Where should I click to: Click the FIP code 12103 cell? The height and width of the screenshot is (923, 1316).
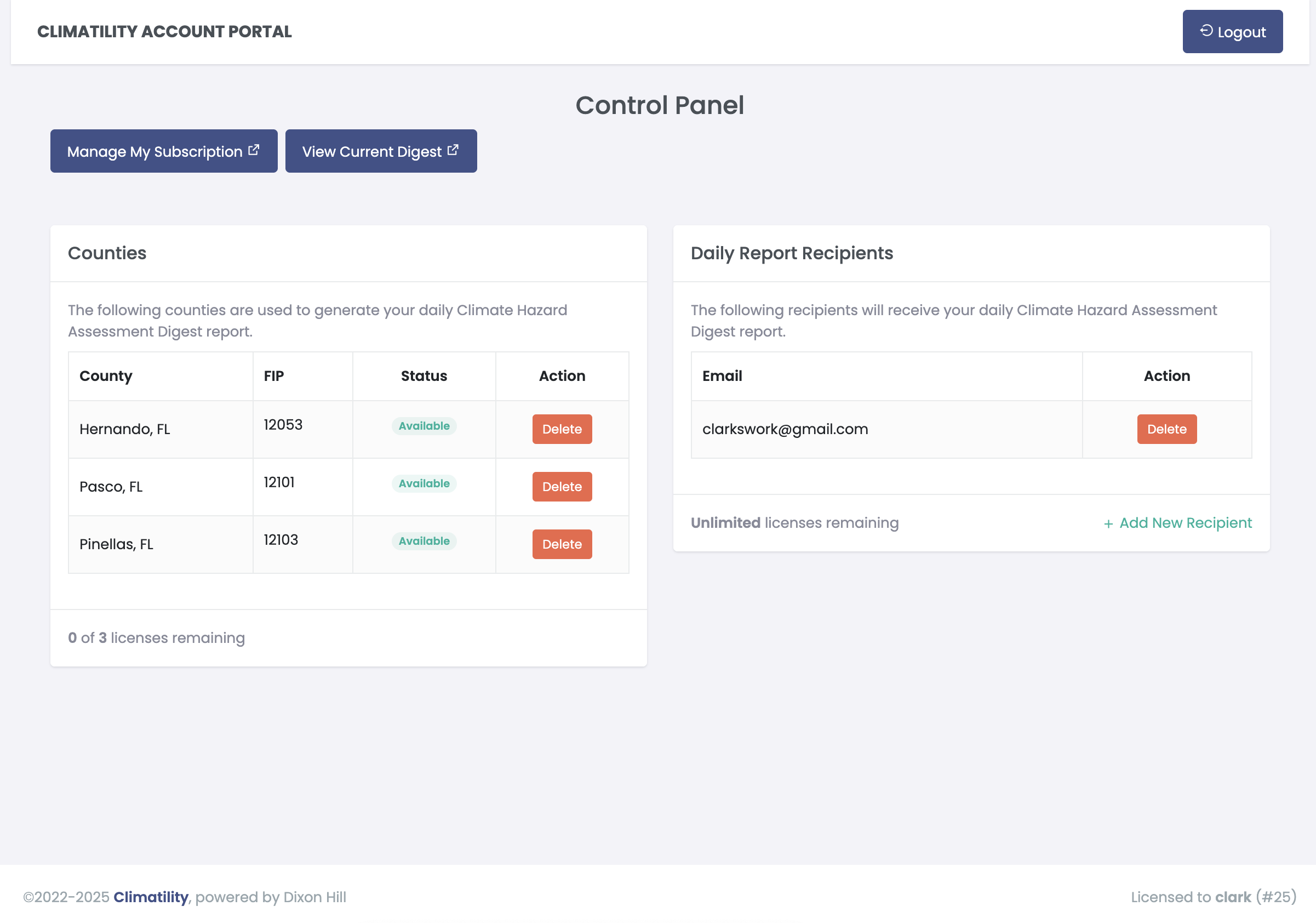click(281, 540)
